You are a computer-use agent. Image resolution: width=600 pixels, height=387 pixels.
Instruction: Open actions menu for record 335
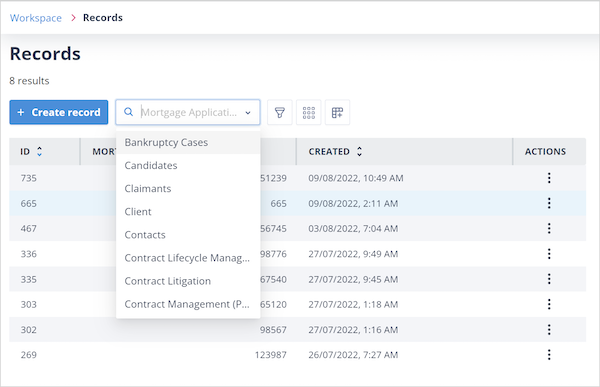(549, 279)
